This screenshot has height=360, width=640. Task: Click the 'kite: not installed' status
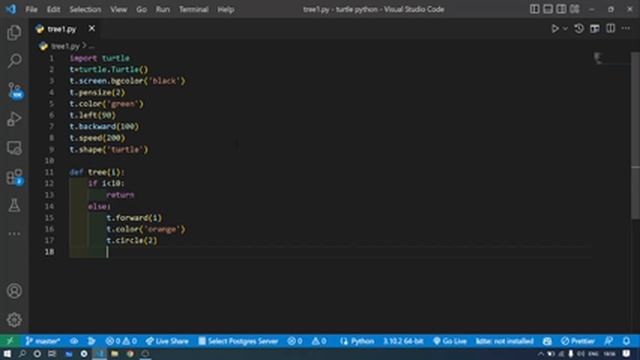(x=505, y=341)
